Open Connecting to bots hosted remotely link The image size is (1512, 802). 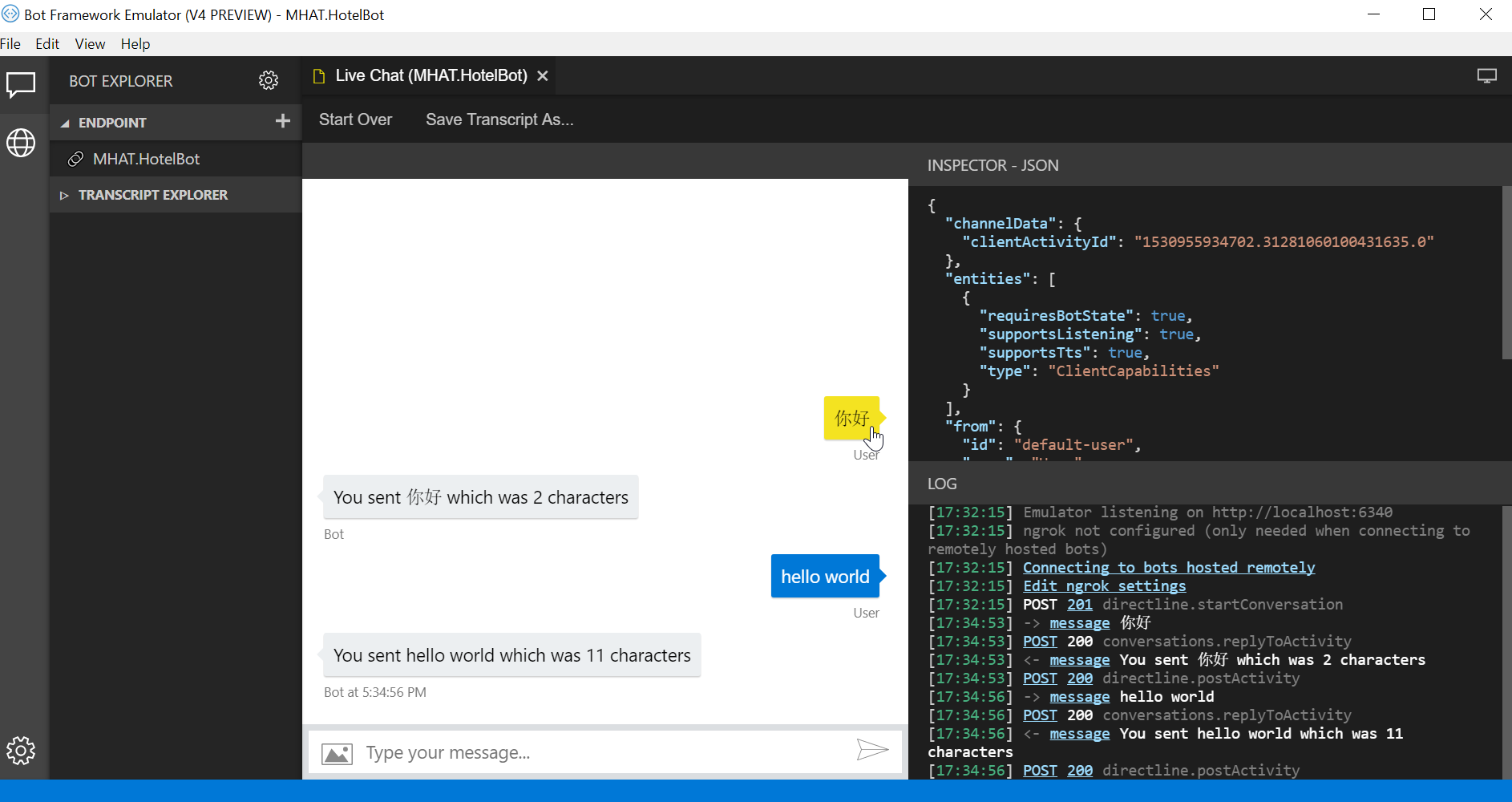coord(1168,568)
